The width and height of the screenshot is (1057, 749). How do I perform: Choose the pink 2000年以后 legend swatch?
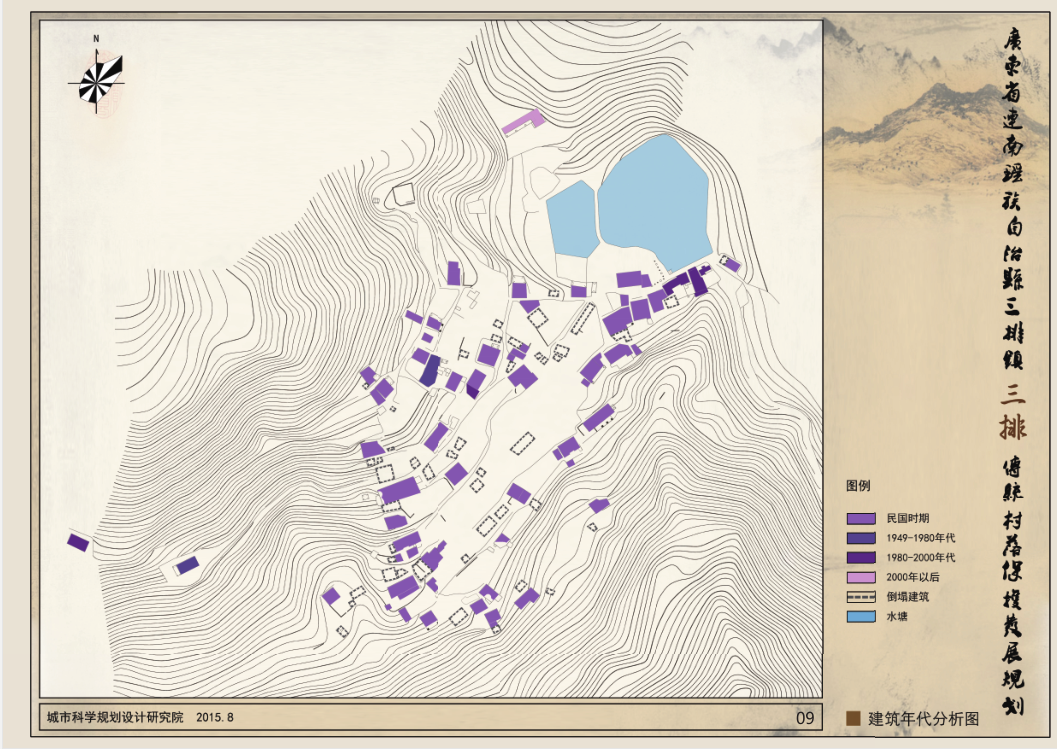[861, 577]
